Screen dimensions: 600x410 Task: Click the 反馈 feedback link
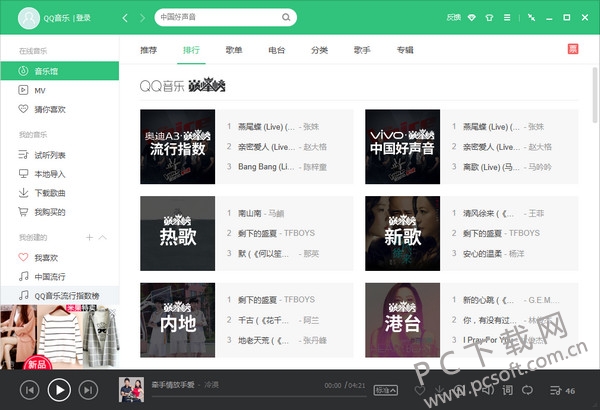pos(454,17)
